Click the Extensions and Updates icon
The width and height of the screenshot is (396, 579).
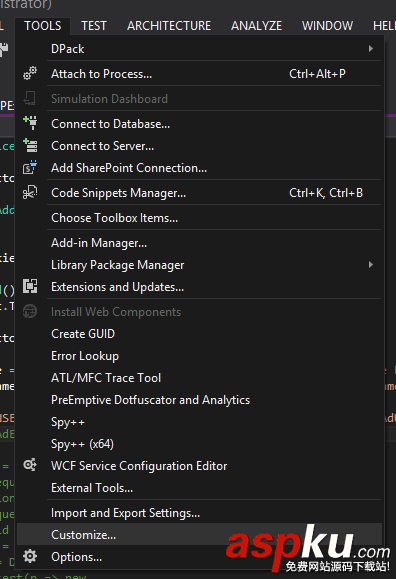30,287
